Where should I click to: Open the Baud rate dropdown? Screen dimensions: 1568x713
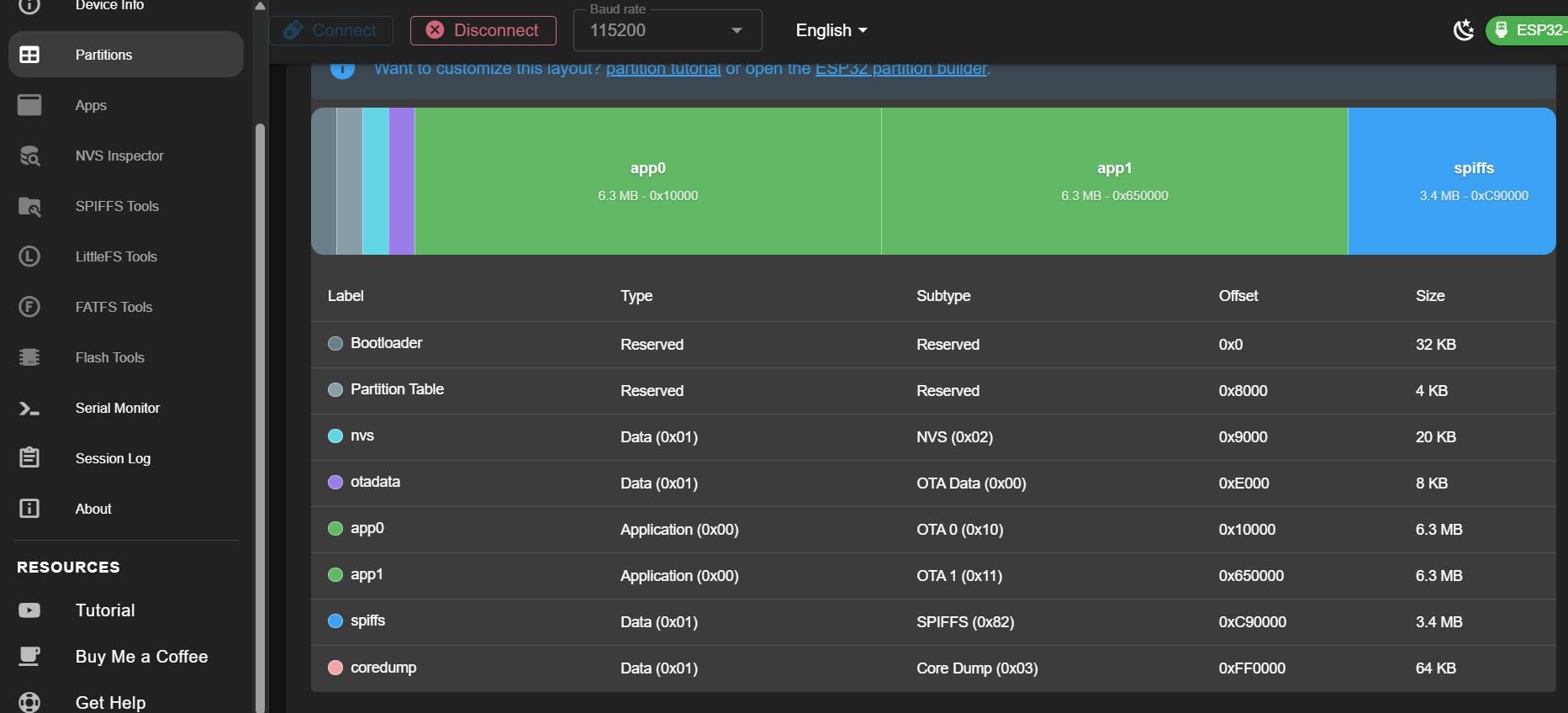click(668, 30)
